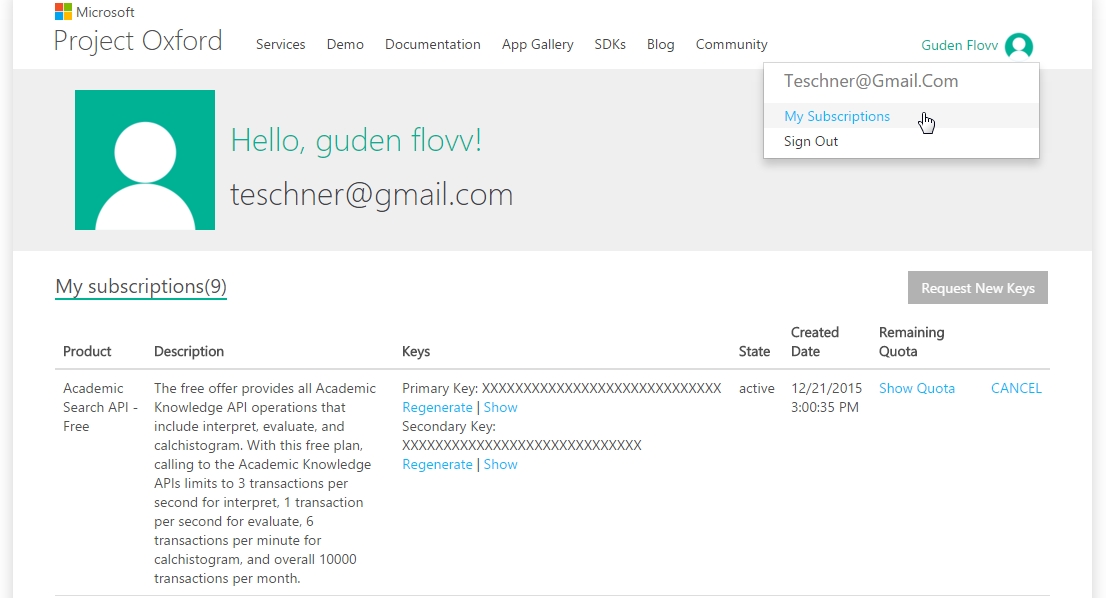The height and width of the screenshot is (598, 1106).
Task: Open App Gallery in navigation
Action: pyautogui.click(x=537, y=44)
